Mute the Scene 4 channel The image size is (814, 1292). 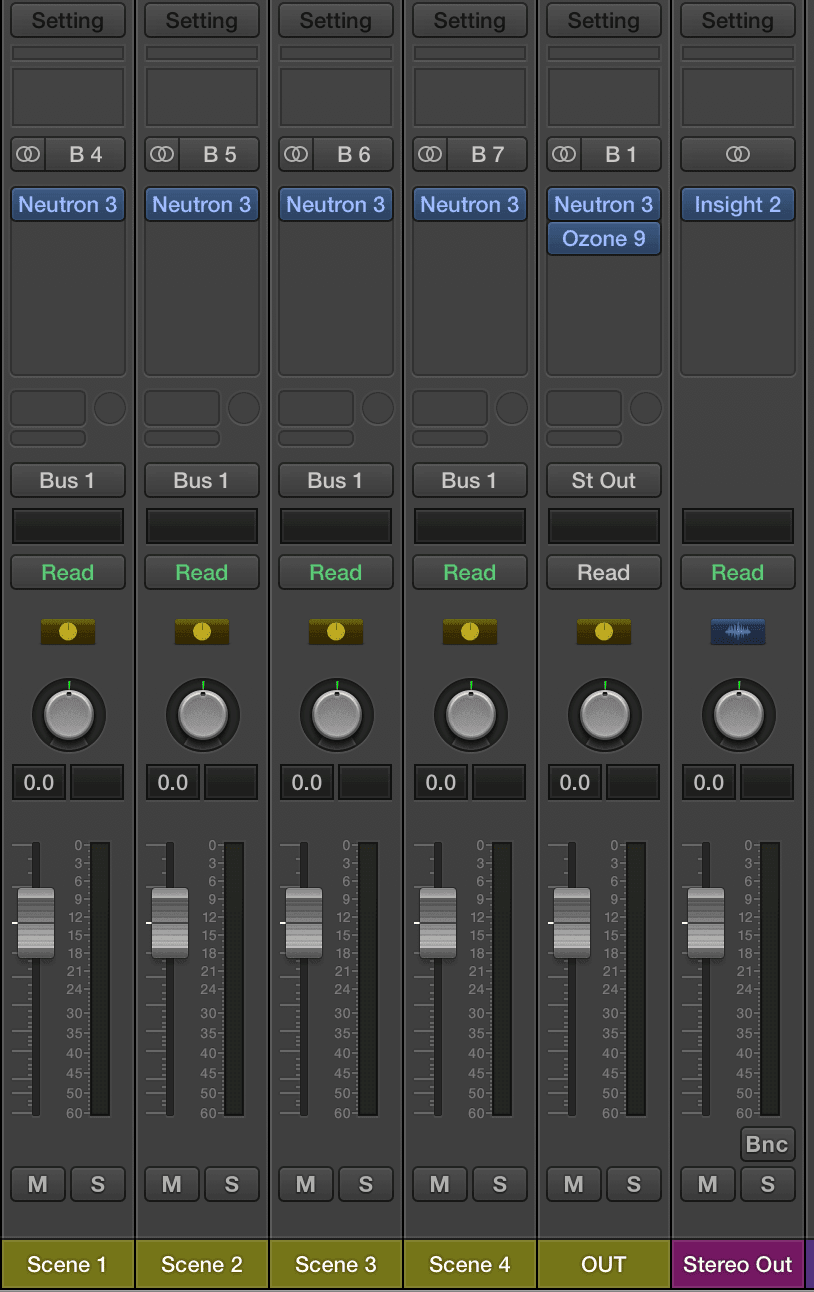(440, 1184)
